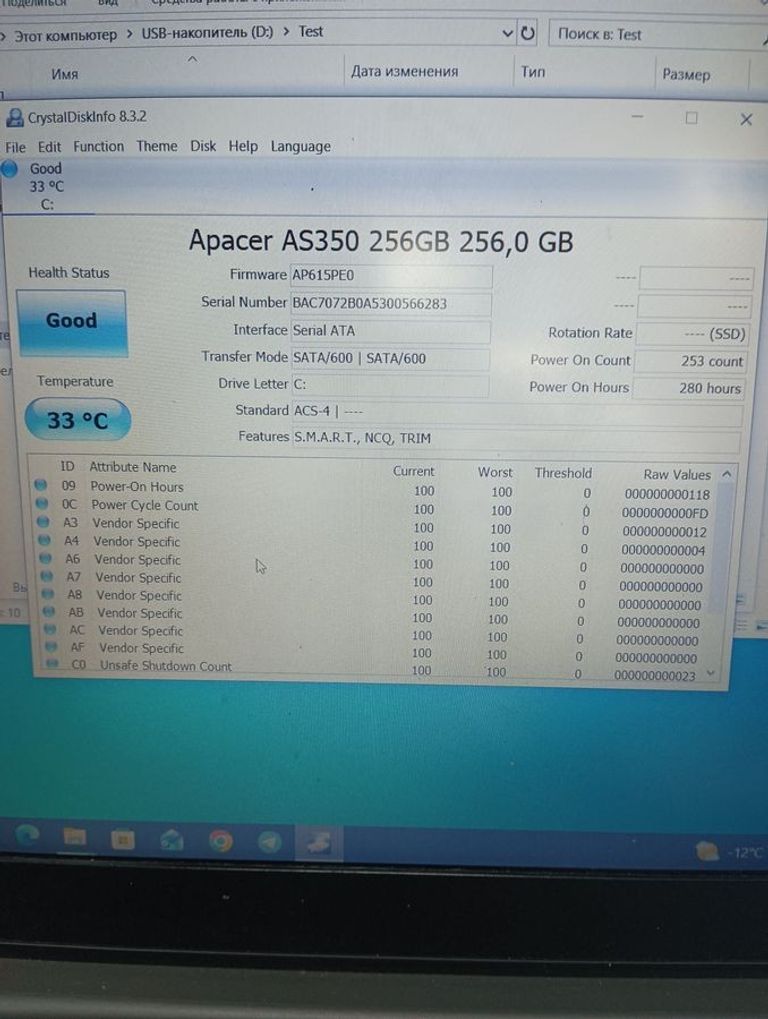Image resolution: width=768 pixels, height=1019 pixels.
Task: Click the status dot for Power Cycle Count row
Action: [42, 503]
